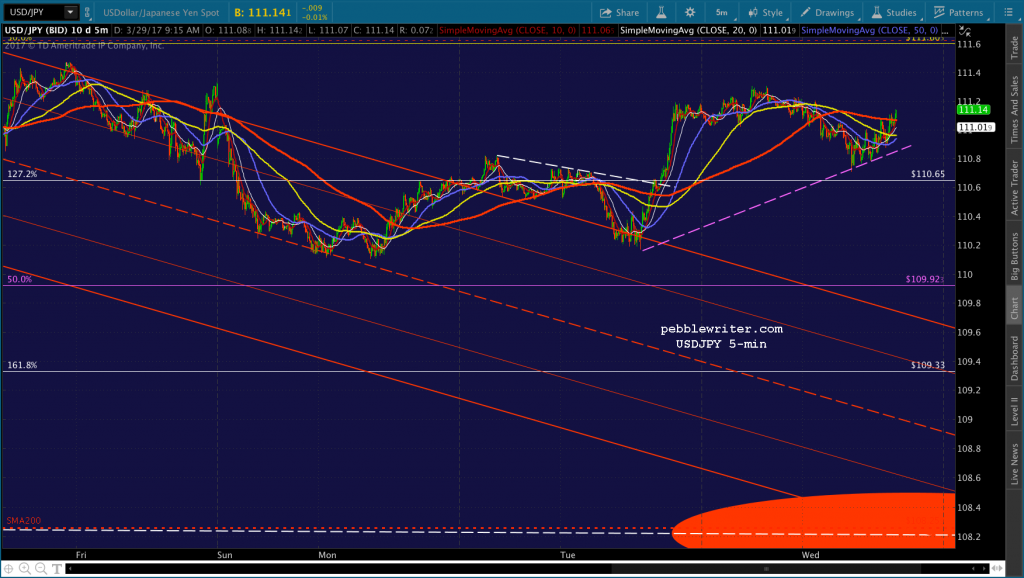Open the Studies menu
Image resolution: width=1024 pixels, height=578 pixels.
point(894,12)
